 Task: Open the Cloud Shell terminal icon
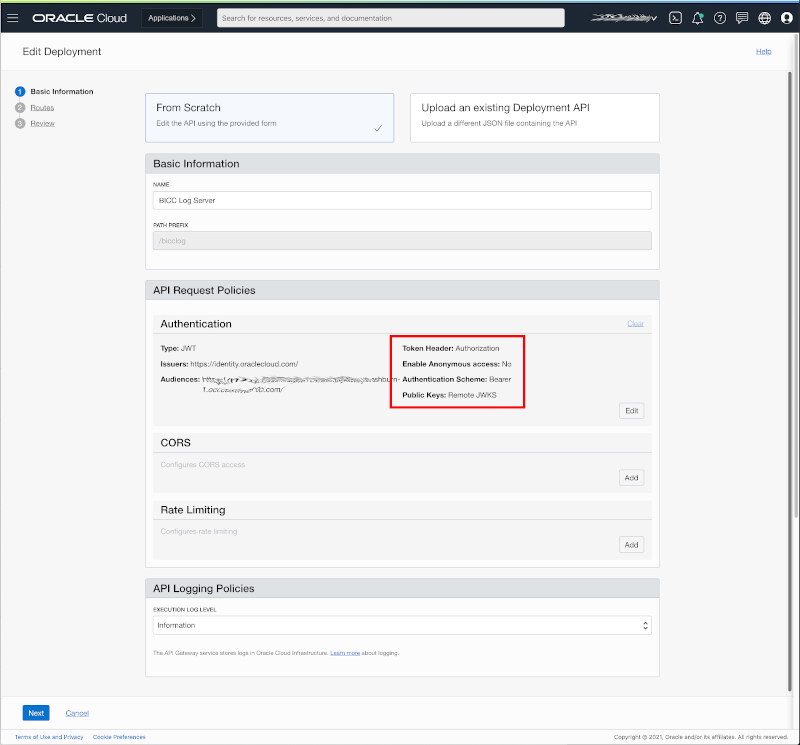coord(677,17)
